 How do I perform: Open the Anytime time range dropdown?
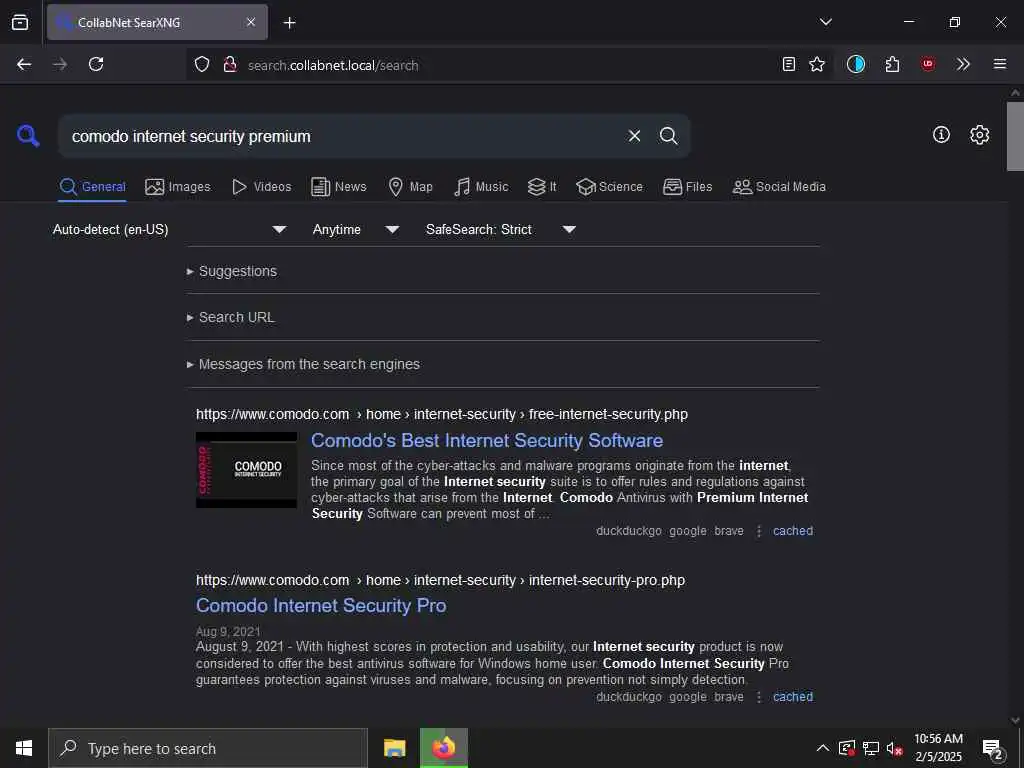[356, 229]
